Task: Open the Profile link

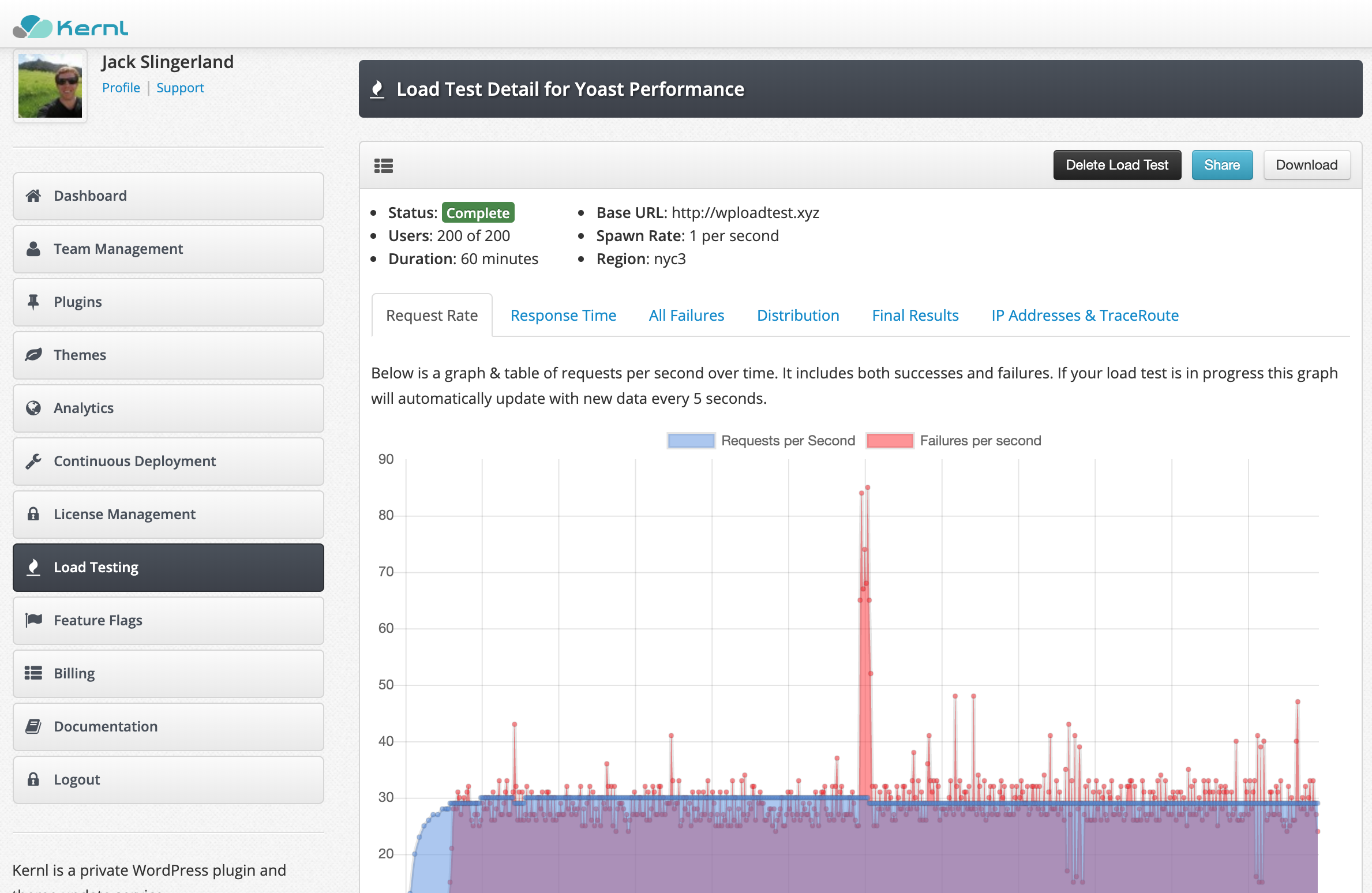Action: [x=121, y=88]
